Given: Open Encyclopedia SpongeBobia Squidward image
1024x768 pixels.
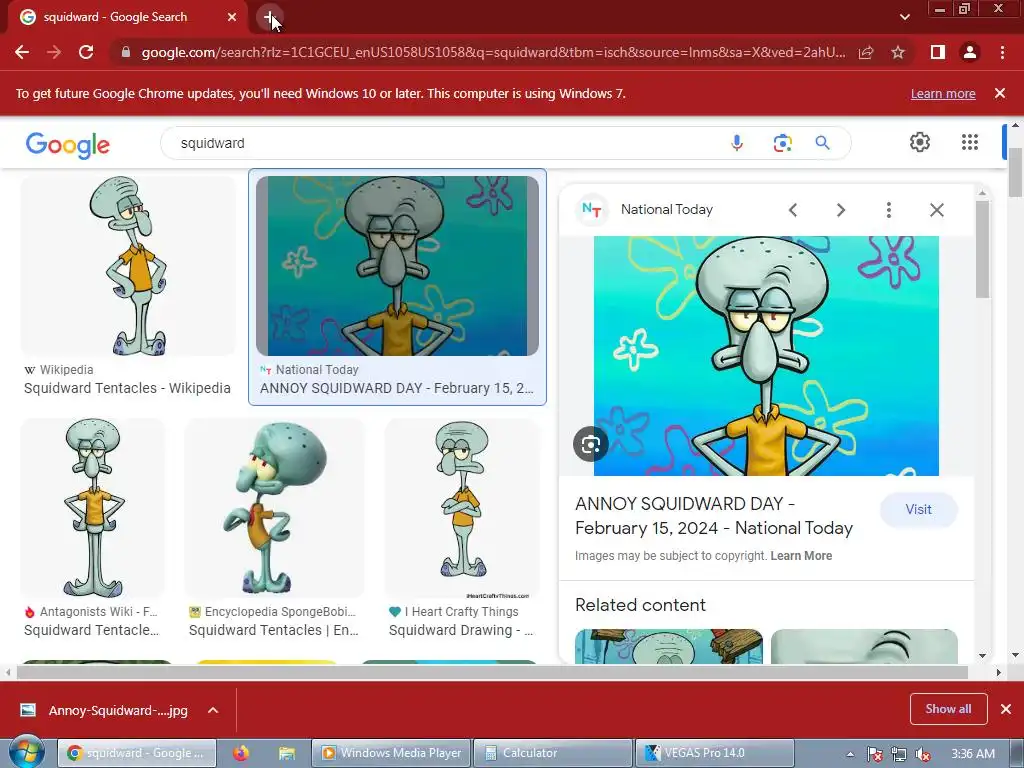Looking at the screenshot, I should [274, 508].
